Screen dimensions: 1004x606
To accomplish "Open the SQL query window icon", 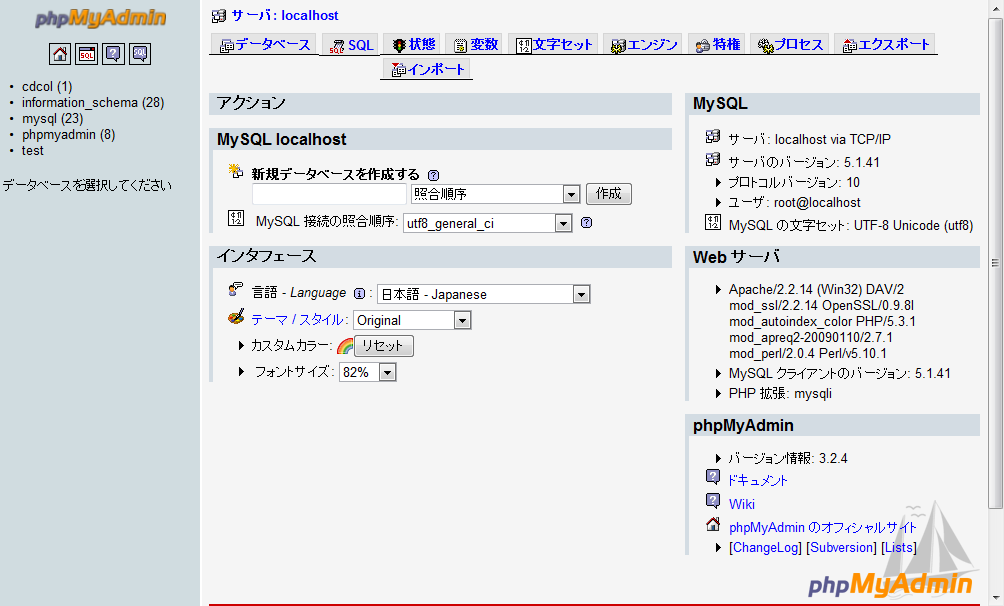I will 87,54.
